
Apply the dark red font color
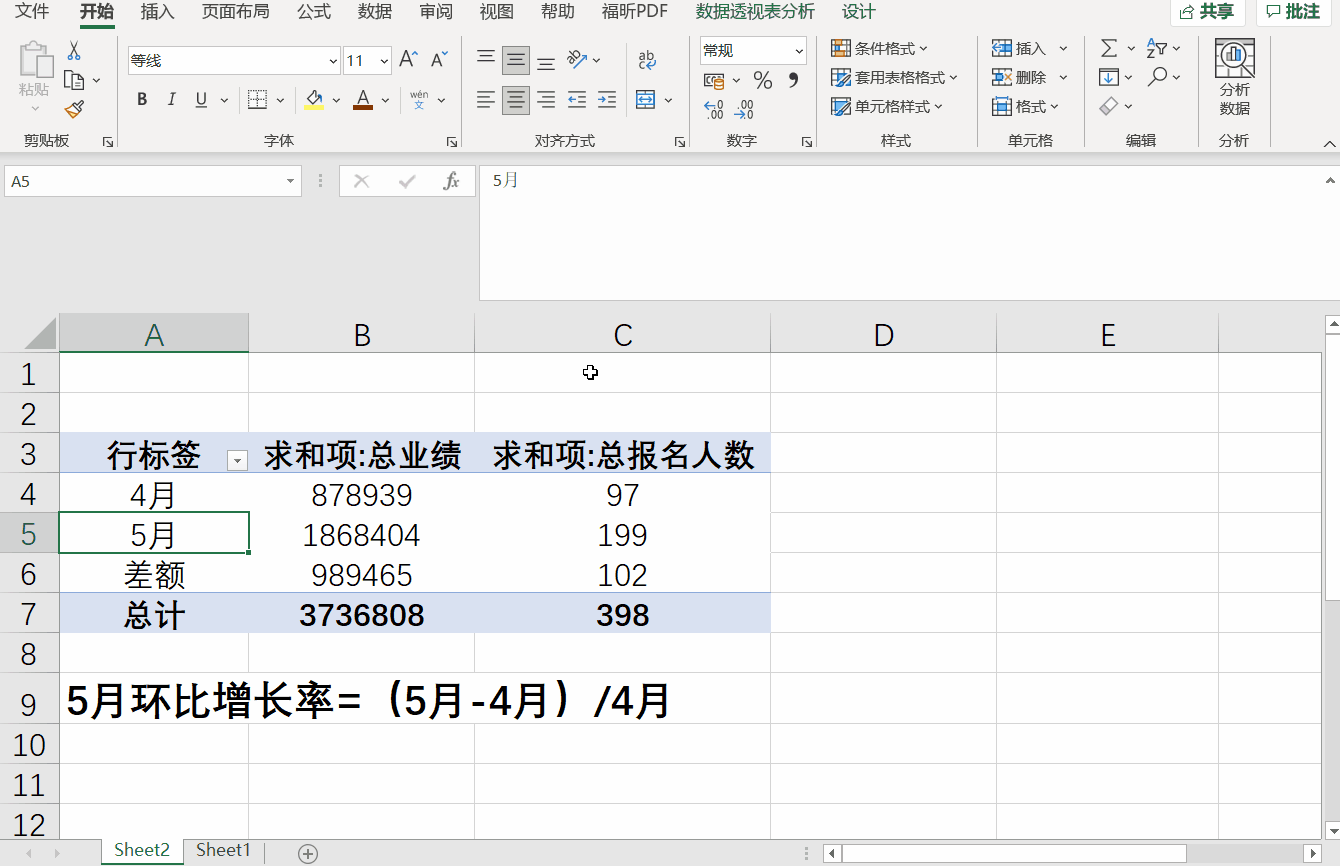click(362, 100)
